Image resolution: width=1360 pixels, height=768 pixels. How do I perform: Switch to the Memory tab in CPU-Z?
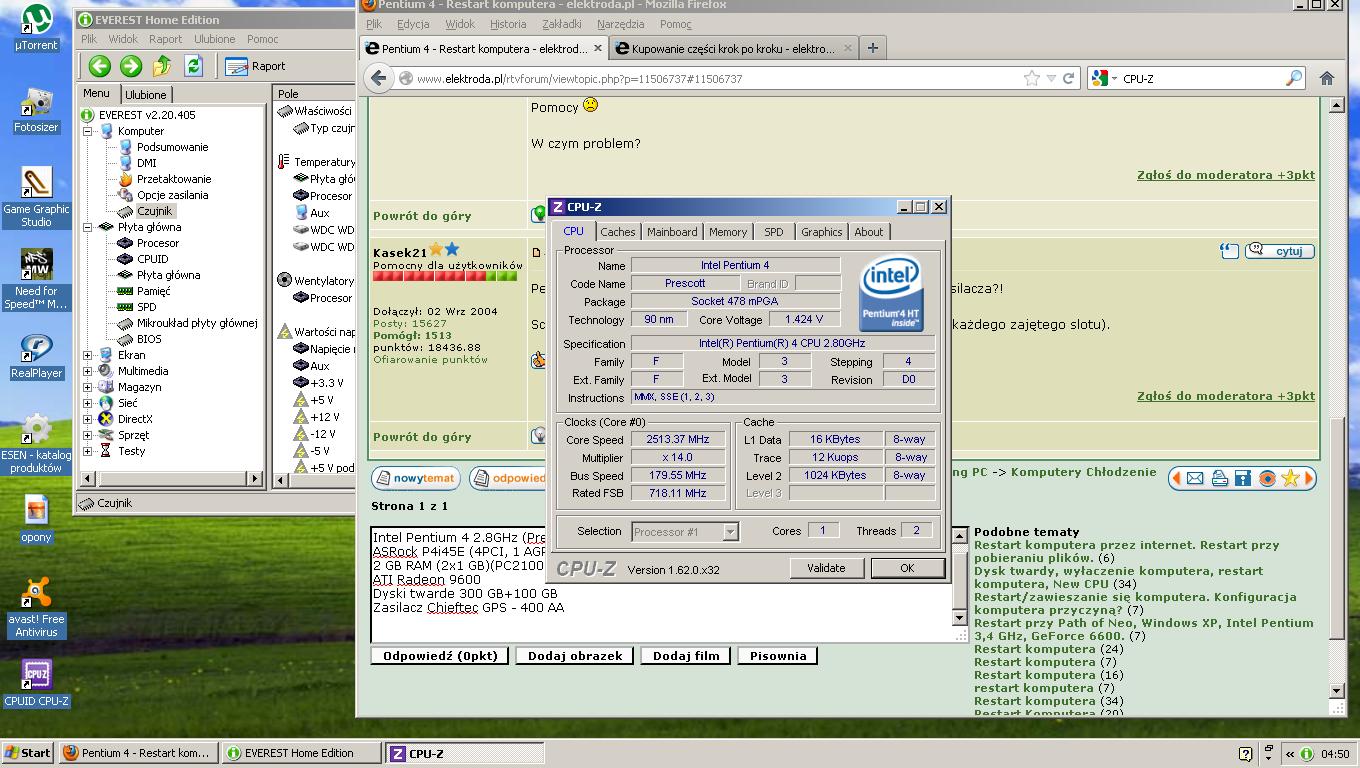point(727,232)
